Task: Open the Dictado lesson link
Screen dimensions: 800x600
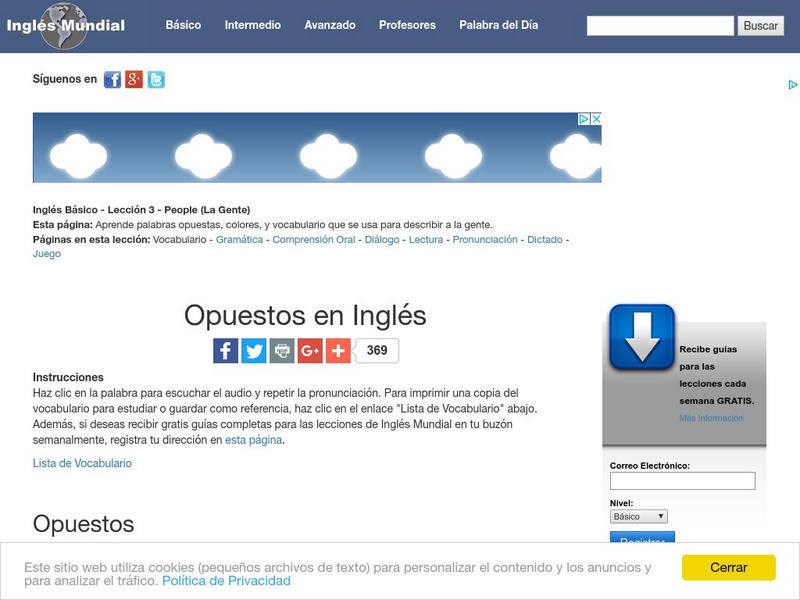Action: coord(544,239)
